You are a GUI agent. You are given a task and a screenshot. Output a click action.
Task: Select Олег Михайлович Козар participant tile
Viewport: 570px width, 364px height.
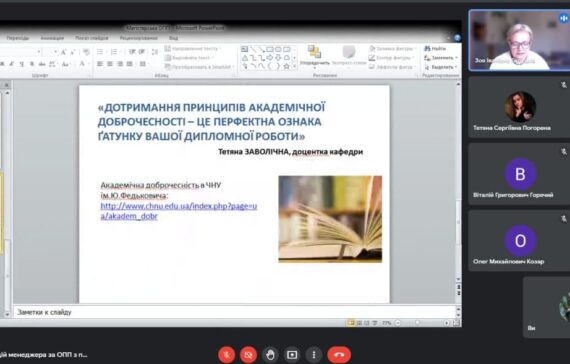pos(519,241)
